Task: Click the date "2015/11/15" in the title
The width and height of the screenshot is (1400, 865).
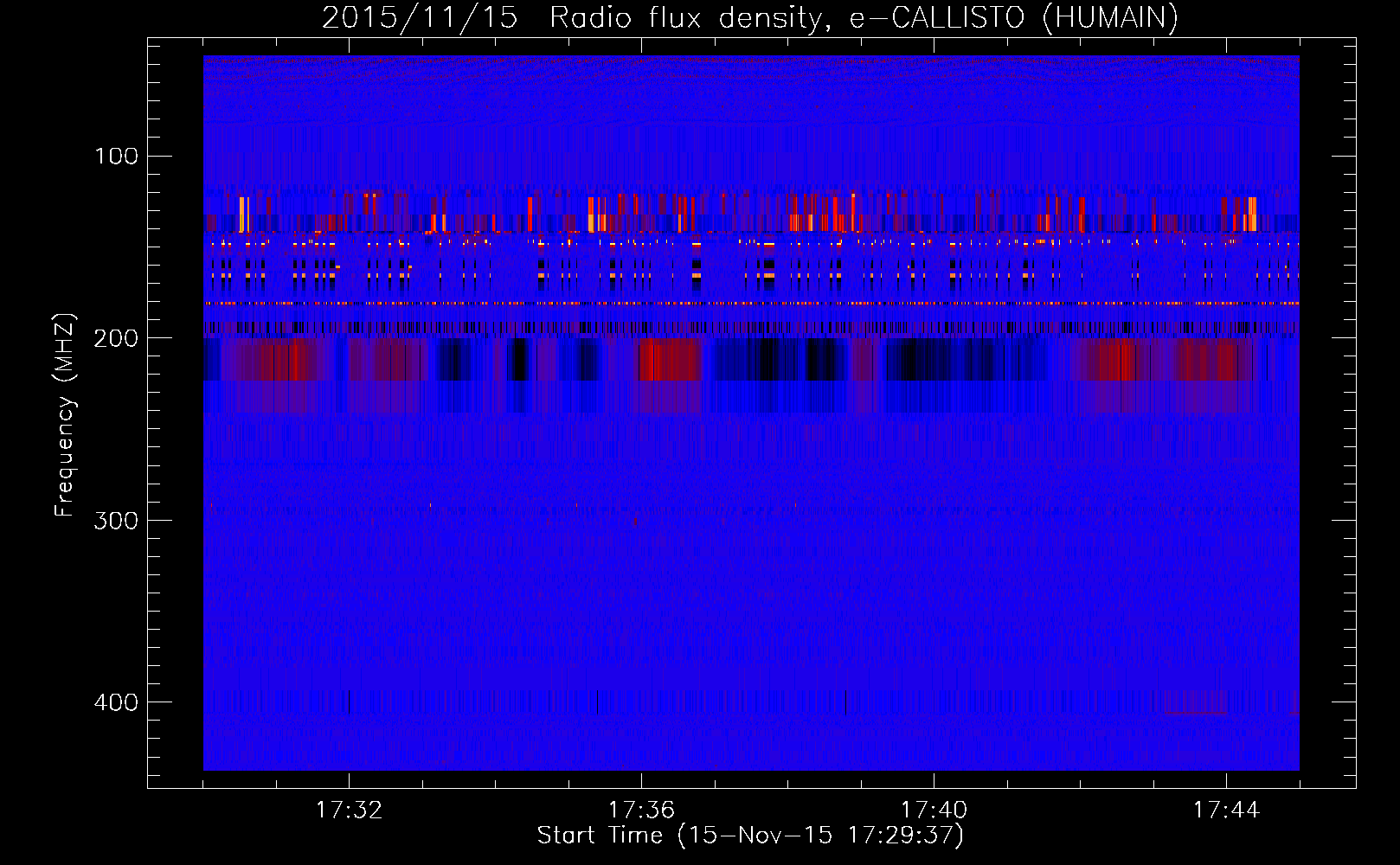Action: click(420, 18)
